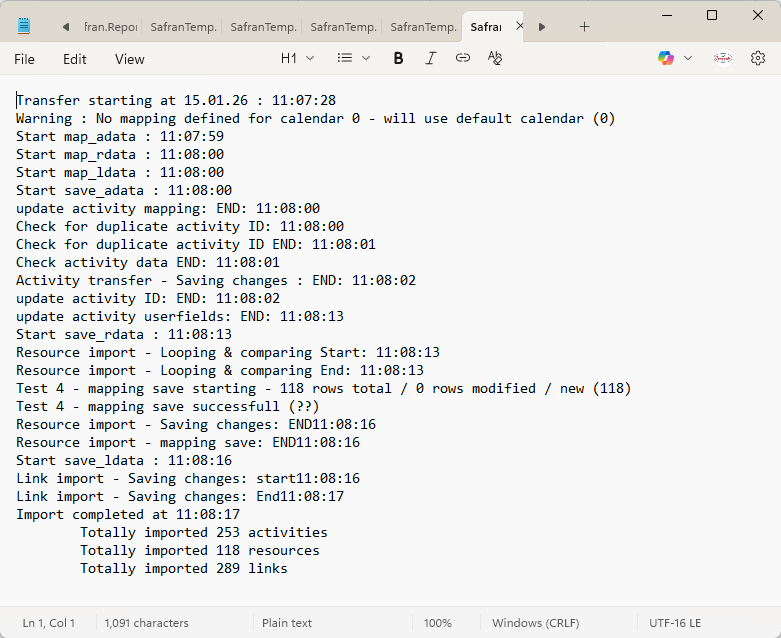Click the Warning no mapping defined line

pyautogui.click(x=316, y=119)
